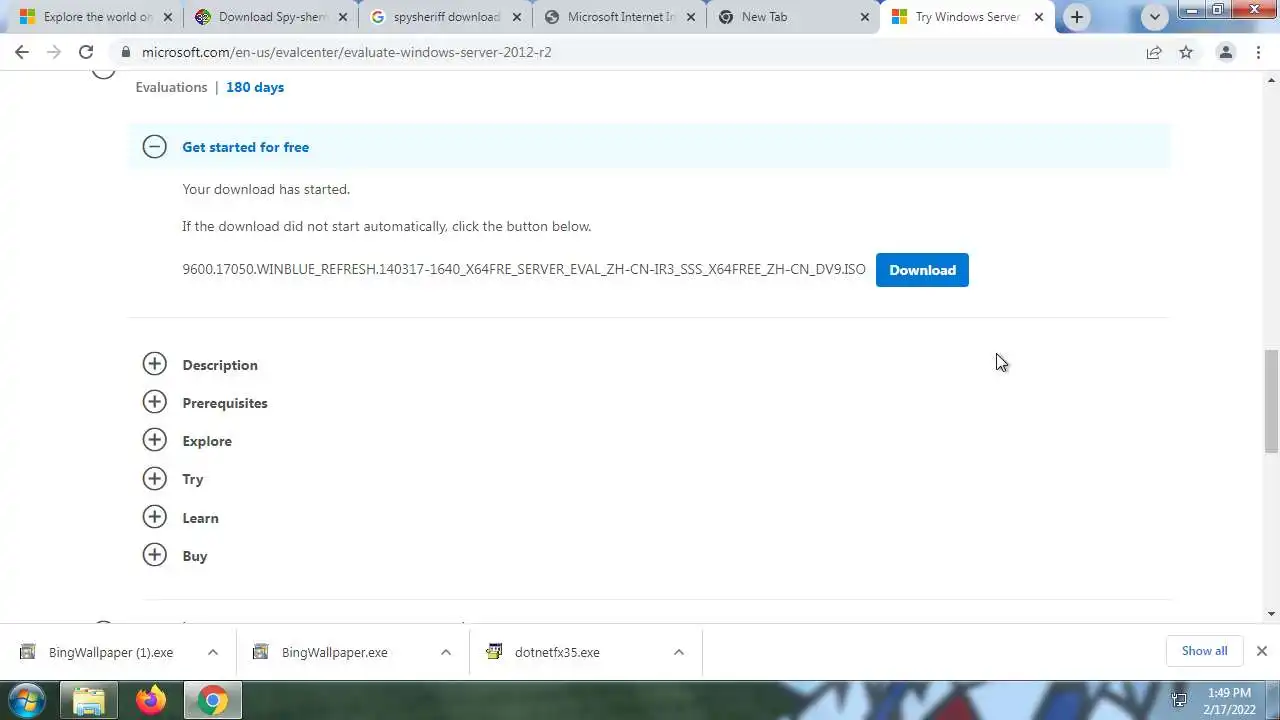Launch Firefox from the taskbar

click(x=152, y=701)
